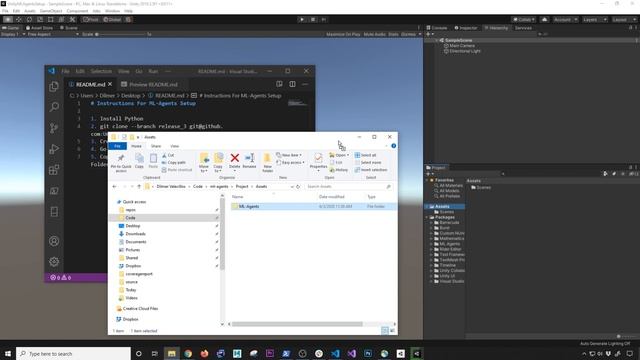640x360 pixels.
Task: Open Unity Layout dropdown
Action: [x=624, y=20]
